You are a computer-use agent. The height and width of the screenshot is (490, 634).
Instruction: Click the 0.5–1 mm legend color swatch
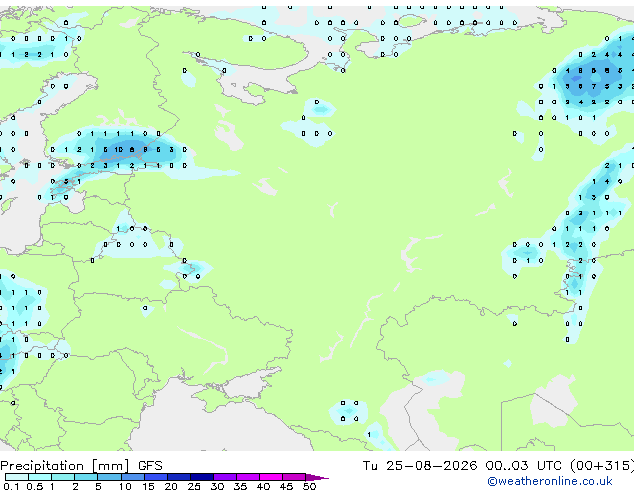pos(40,477)
